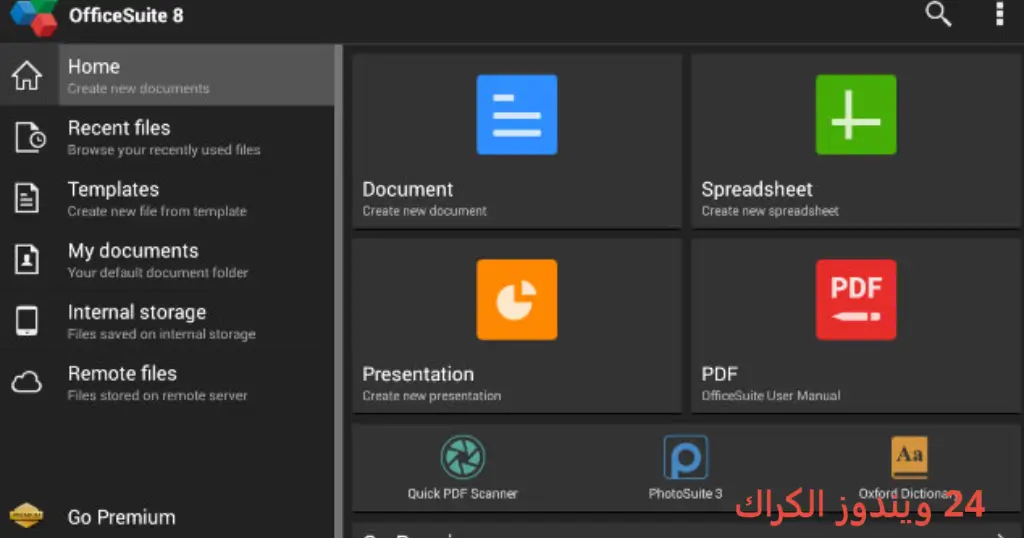Select the Home house icon
Viewport: 1024px width, 538px height.
click(27, 75)
